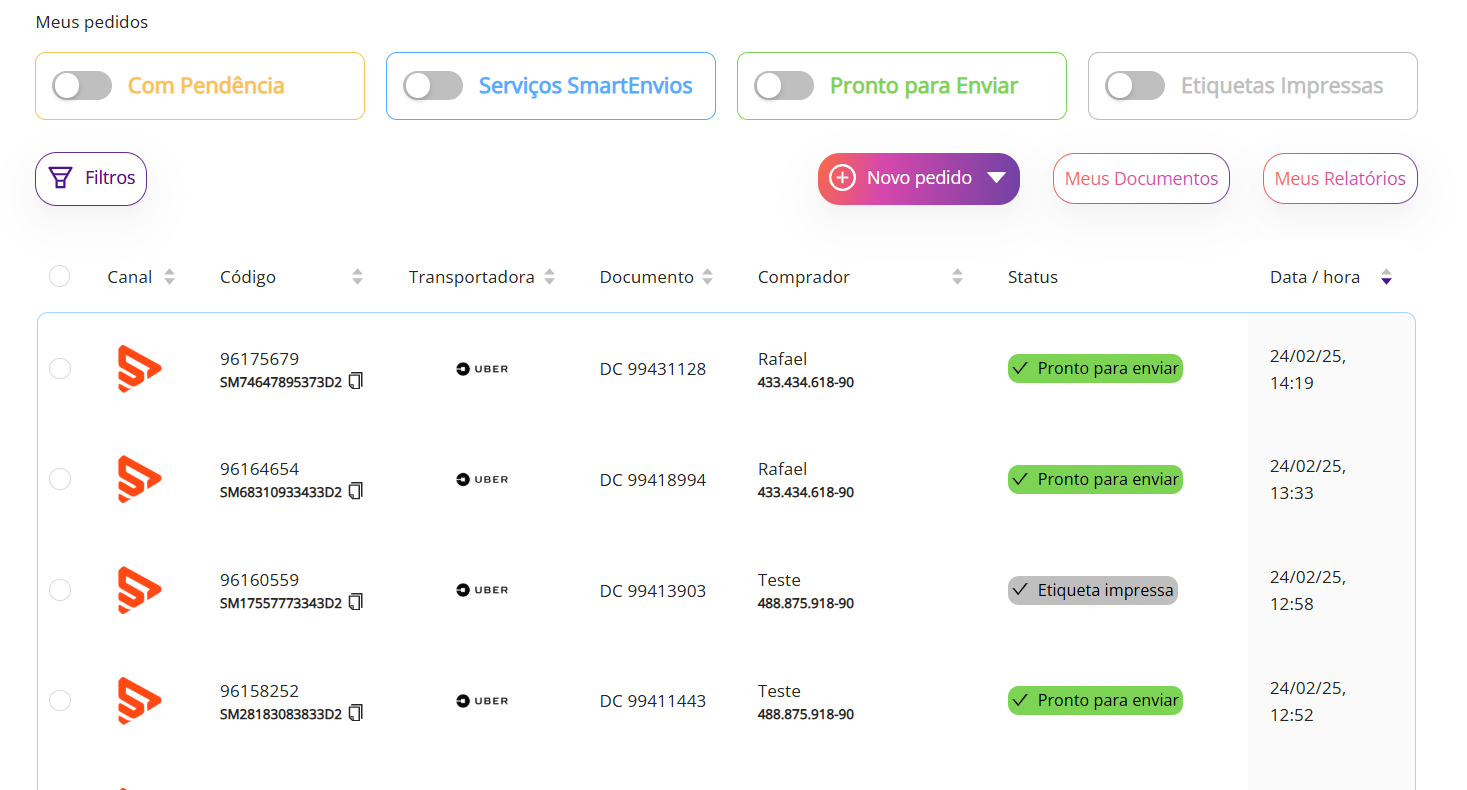Click Pronto para enviar badge of order 96158252
The height and width of the screenshot is (790, 1467).
pyautogui.click(x=1095, y=700)
